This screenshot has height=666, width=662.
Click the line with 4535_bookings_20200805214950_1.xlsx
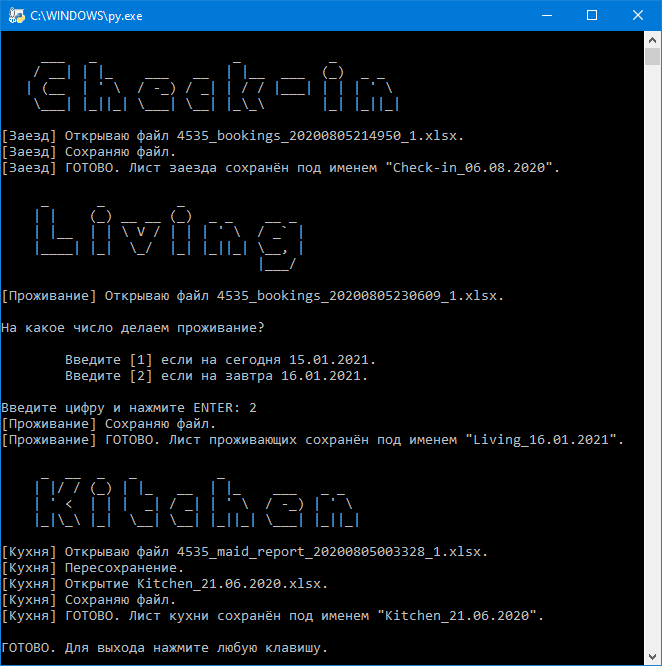point(232,136)
